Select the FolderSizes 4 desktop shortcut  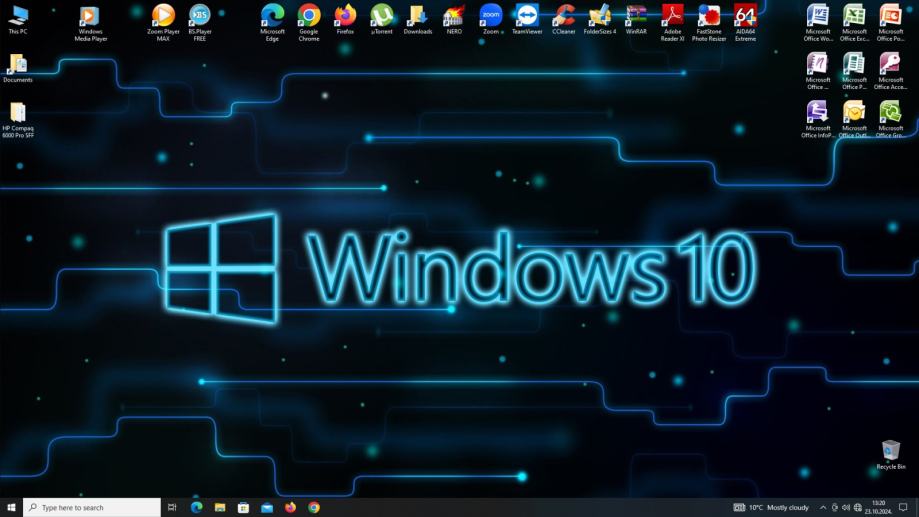[600, 20]
